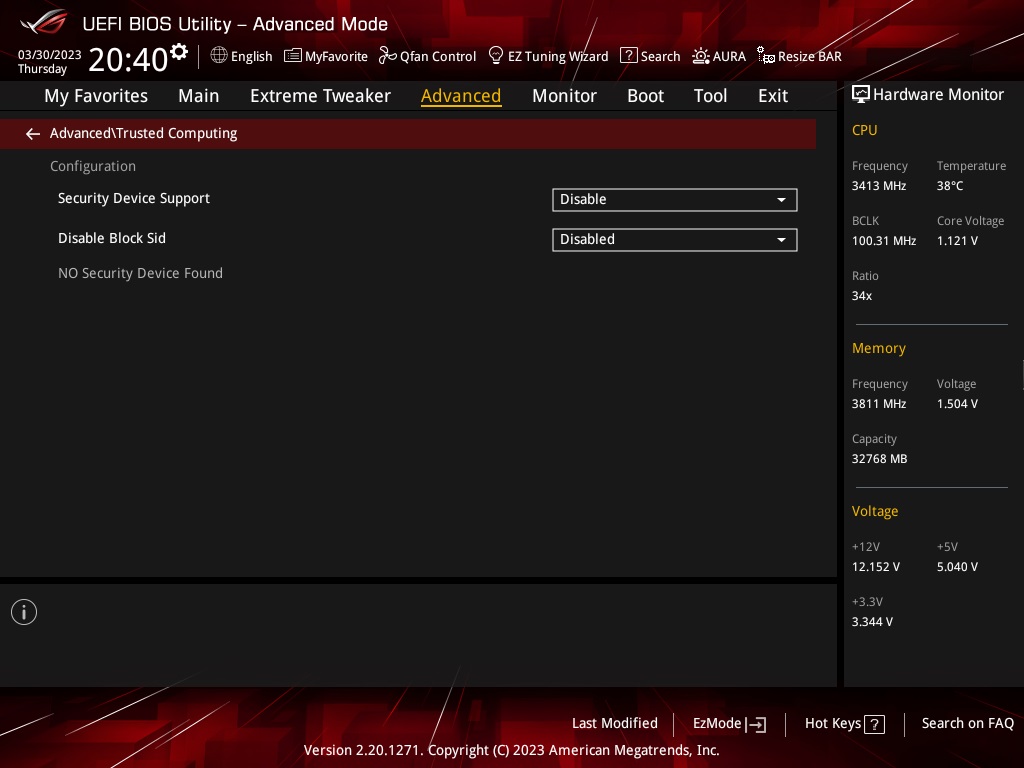1024x768 pixels.
Task: Open the Boot tab
Action: tap(645, 96)
